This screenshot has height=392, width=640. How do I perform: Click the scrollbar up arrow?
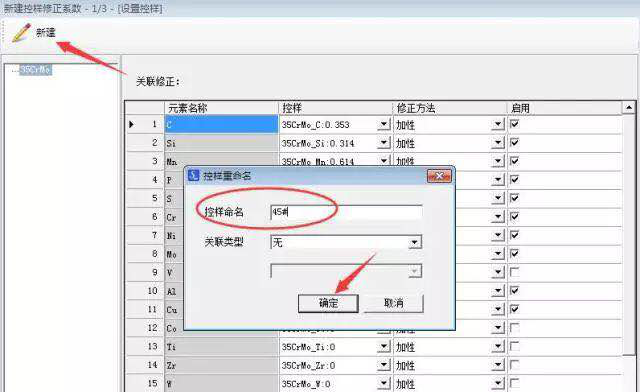click(629, 108)
